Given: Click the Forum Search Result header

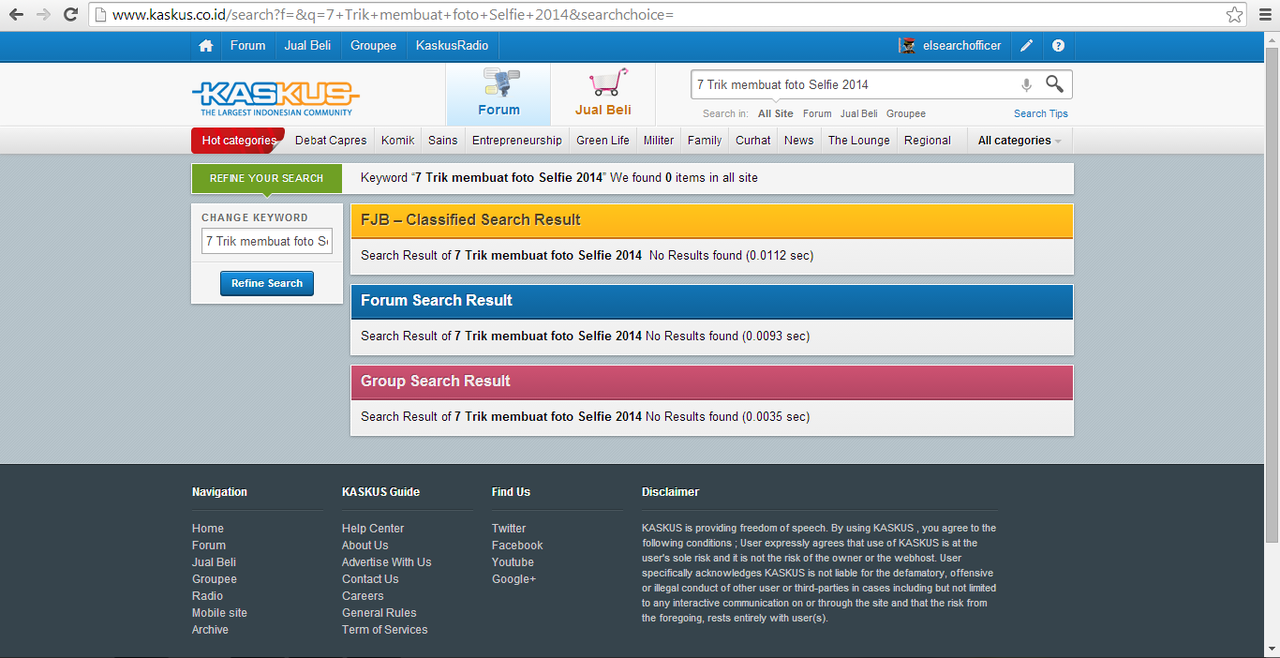Looking at the screenshot, I should point(712,301).
